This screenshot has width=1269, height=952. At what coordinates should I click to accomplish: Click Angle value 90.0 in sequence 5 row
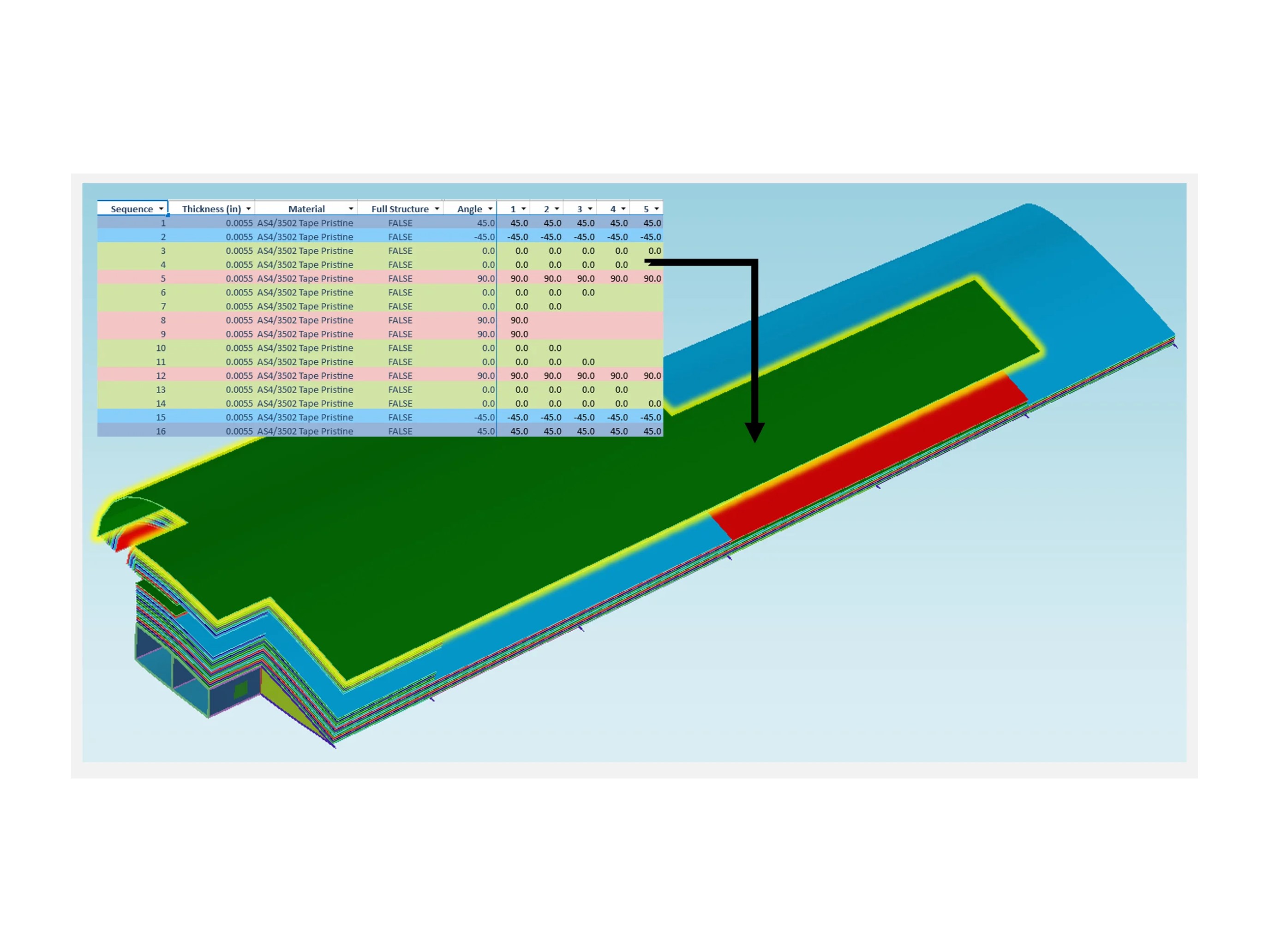[x=485, y=278]
